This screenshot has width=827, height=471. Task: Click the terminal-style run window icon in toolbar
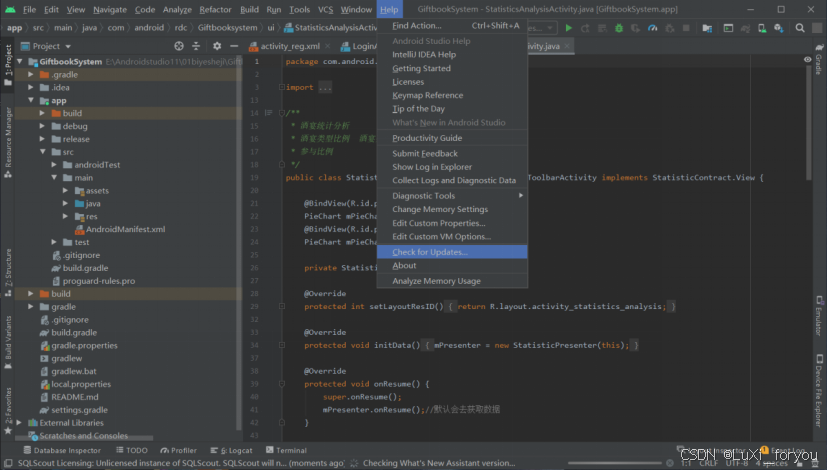point(728,28)
